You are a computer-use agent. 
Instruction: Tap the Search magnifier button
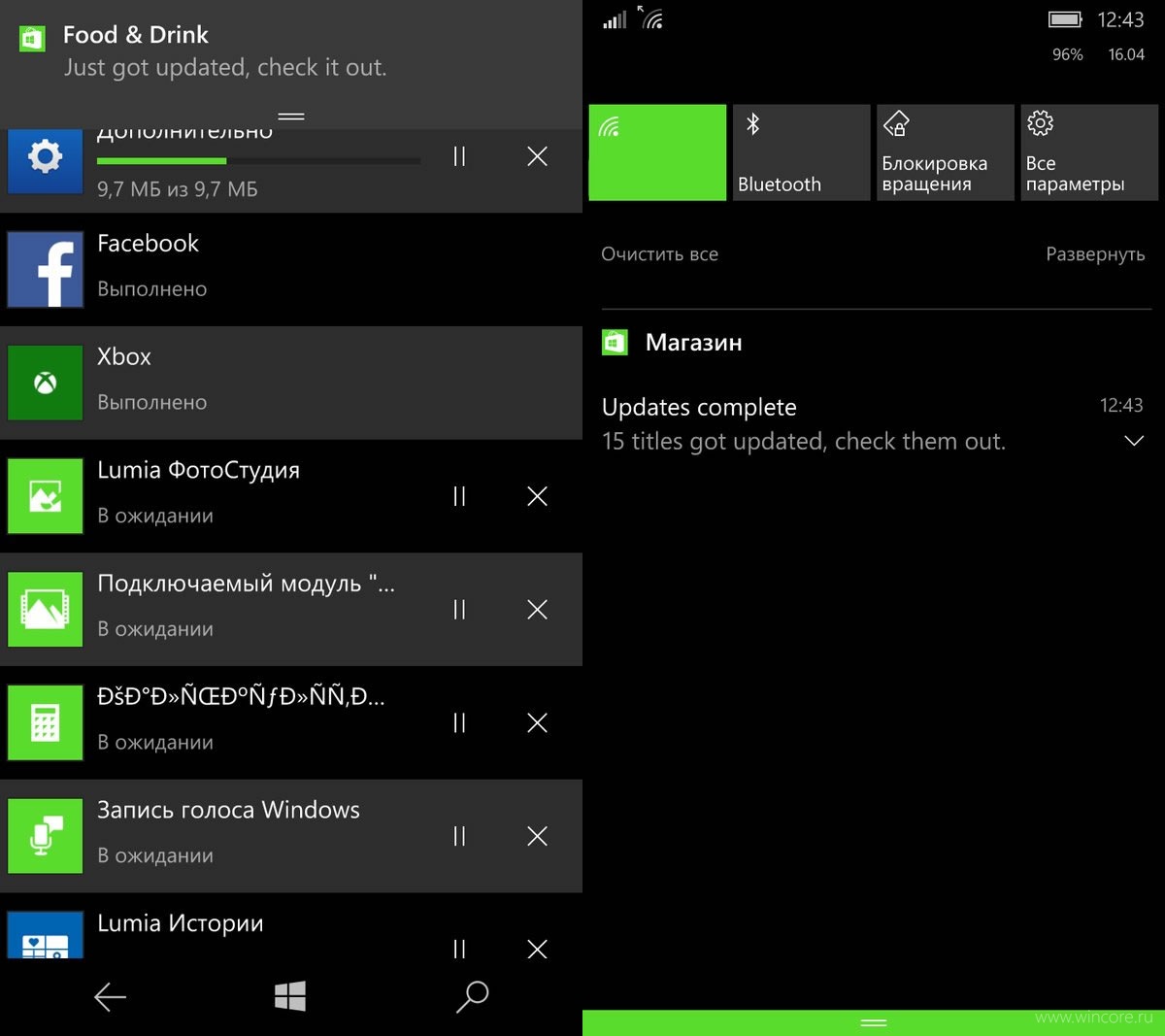472,996
